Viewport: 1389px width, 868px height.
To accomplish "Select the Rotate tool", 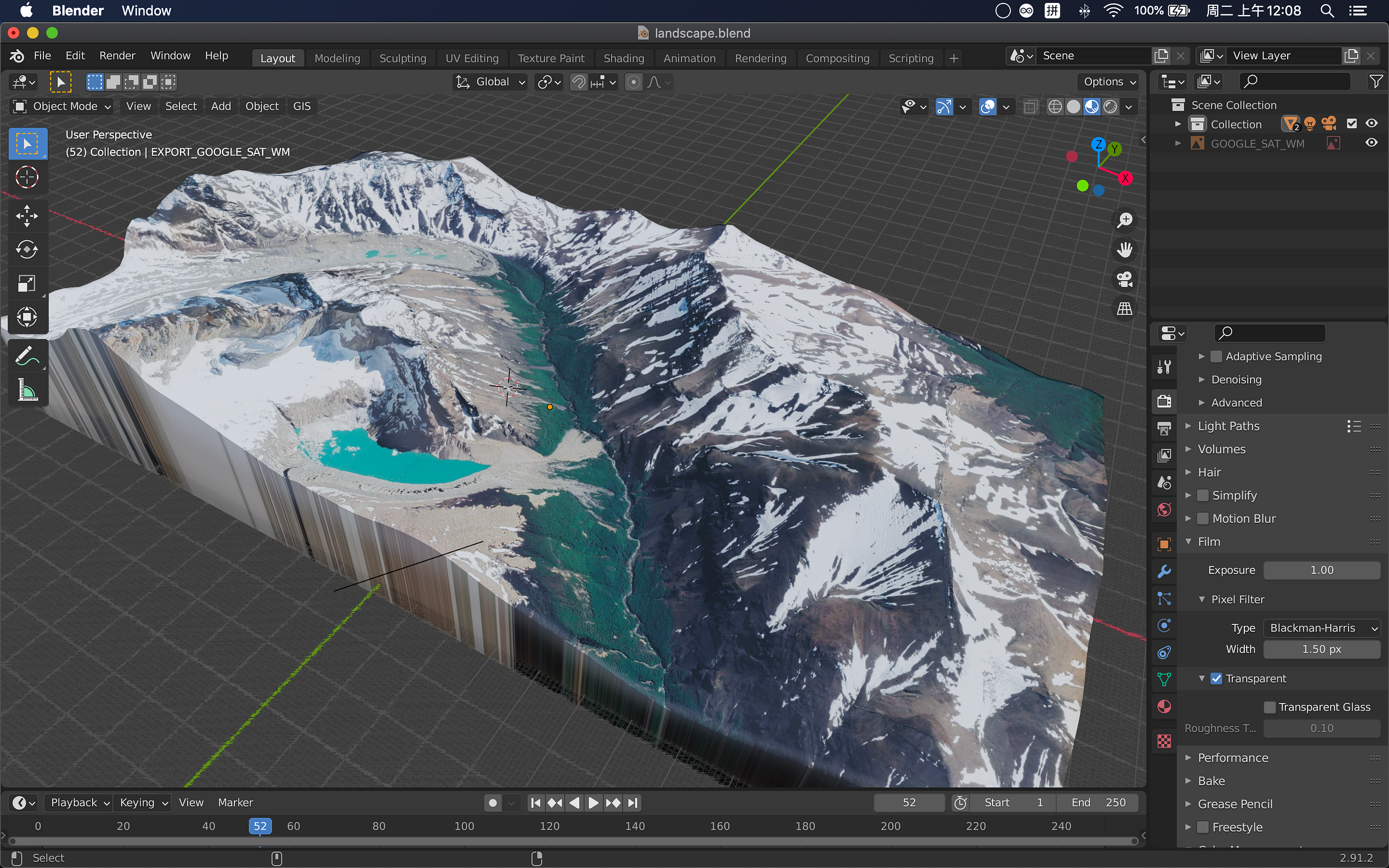I will [27, 249].
